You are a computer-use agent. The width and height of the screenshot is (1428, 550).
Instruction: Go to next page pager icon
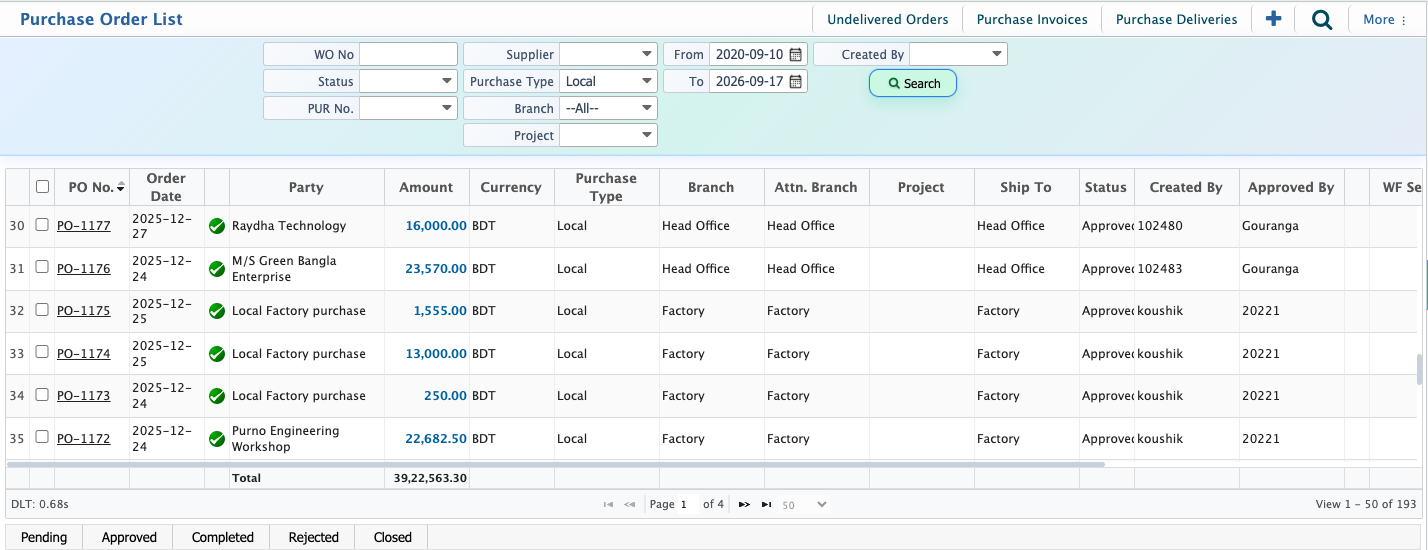[744, 505]
